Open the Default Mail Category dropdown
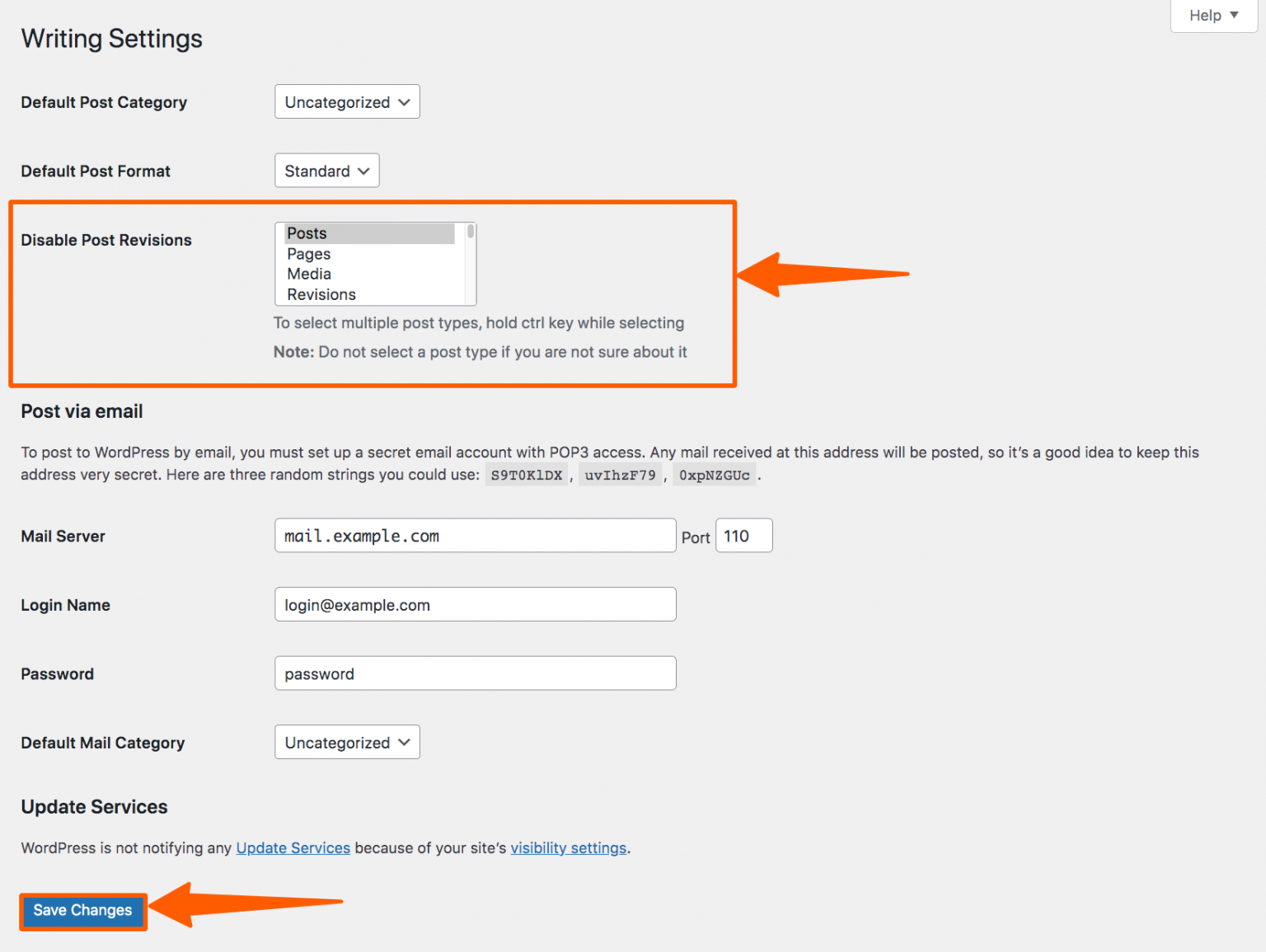This screenshot has height=952, width=1266. 346,742
